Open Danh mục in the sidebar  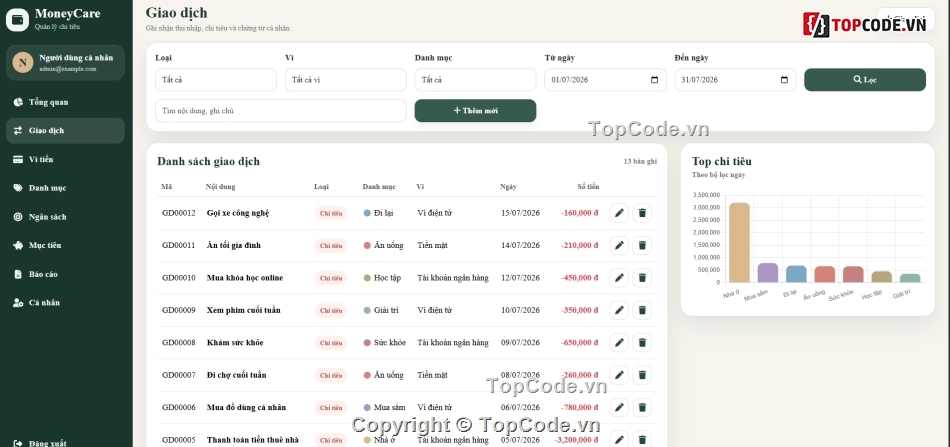point(65,188)
